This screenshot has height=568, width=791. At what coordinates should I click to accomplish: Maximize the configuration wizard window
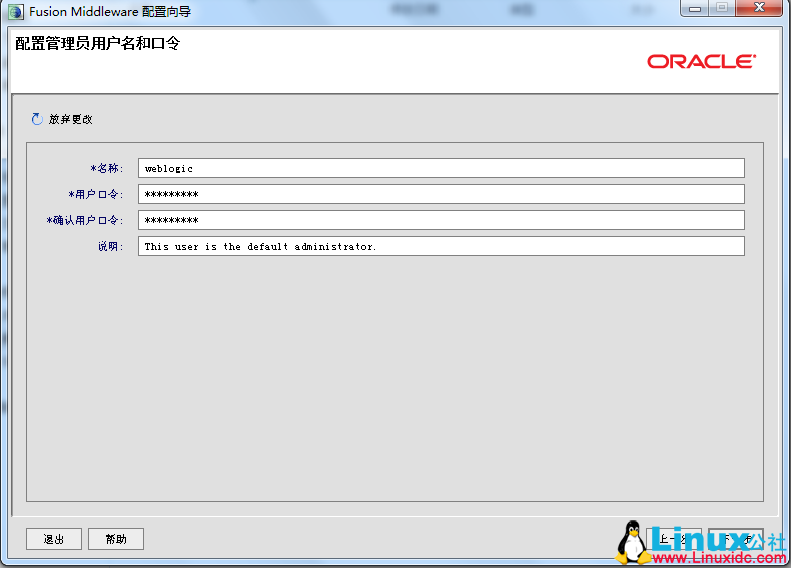[722, 8]
